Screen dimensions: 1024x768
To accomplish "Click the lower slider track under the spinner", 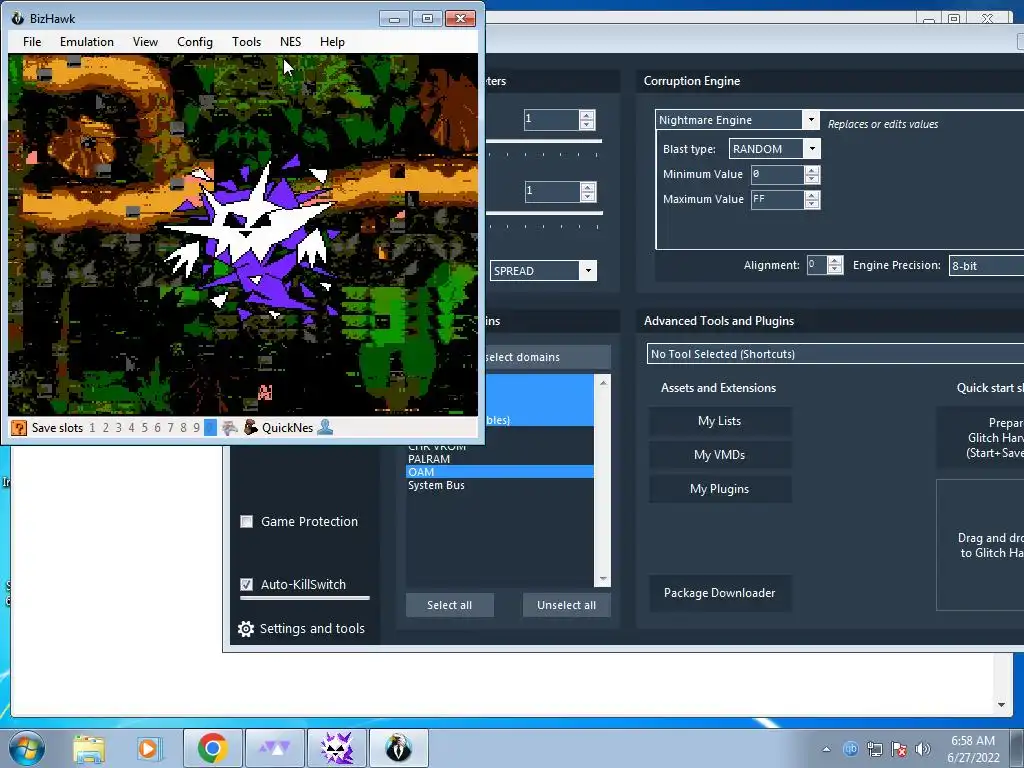I will coord(544,214).
